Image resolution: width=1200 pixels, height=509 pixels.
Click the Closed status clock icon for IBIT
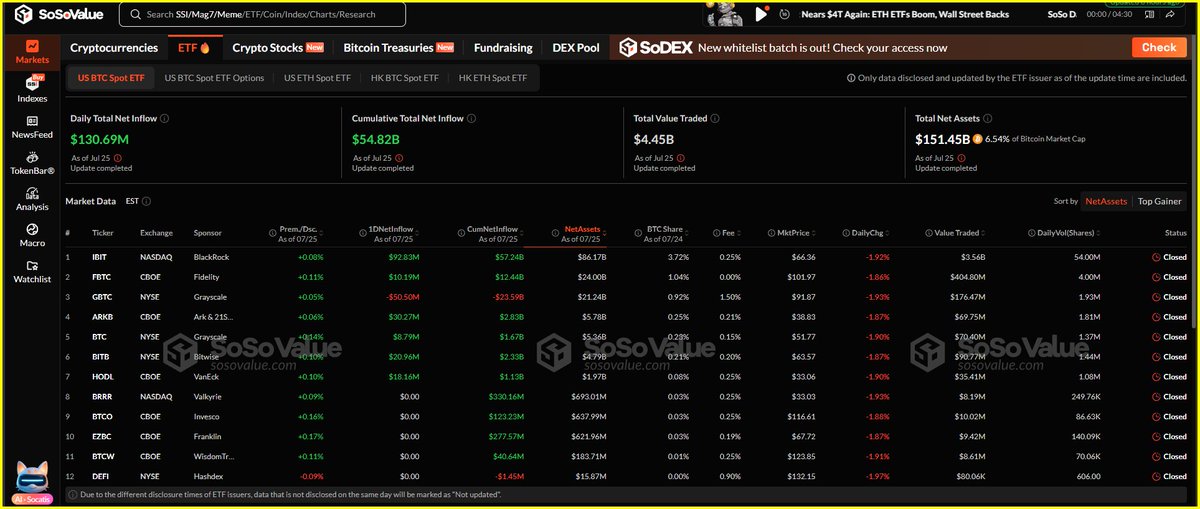(x=1155, y=257)
